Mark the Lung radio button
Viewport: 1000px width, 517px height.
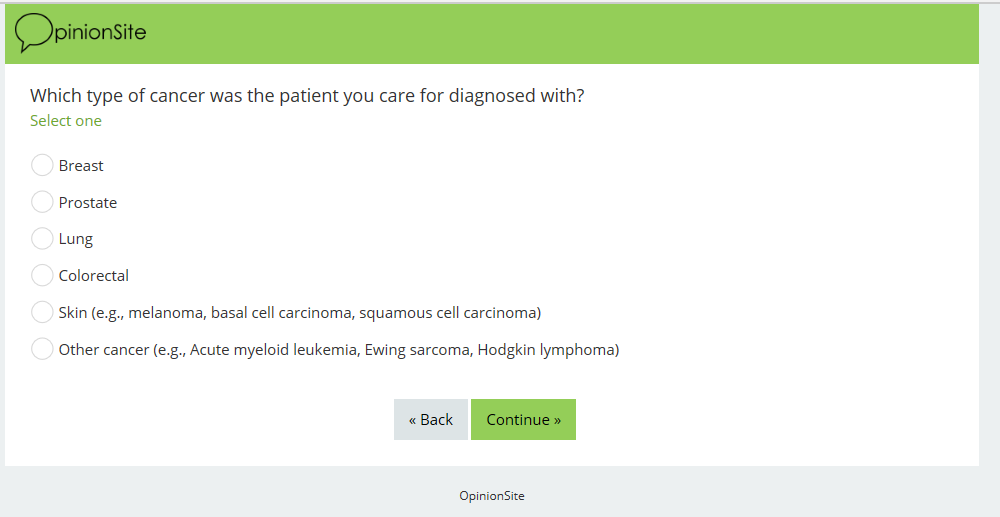pos(42,239)
